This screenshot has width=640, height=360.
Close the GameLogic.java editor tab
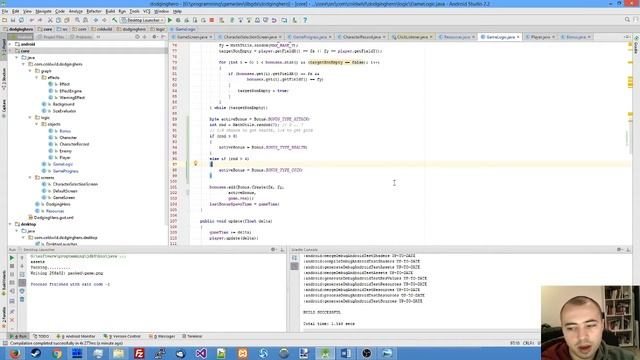[x=518, y=37]
